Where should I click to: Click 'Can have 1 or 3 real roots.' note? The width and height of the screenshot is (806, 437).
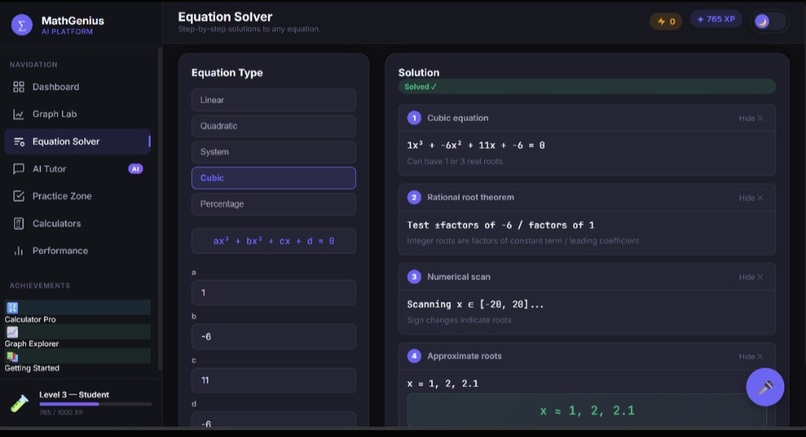[455, 161]
